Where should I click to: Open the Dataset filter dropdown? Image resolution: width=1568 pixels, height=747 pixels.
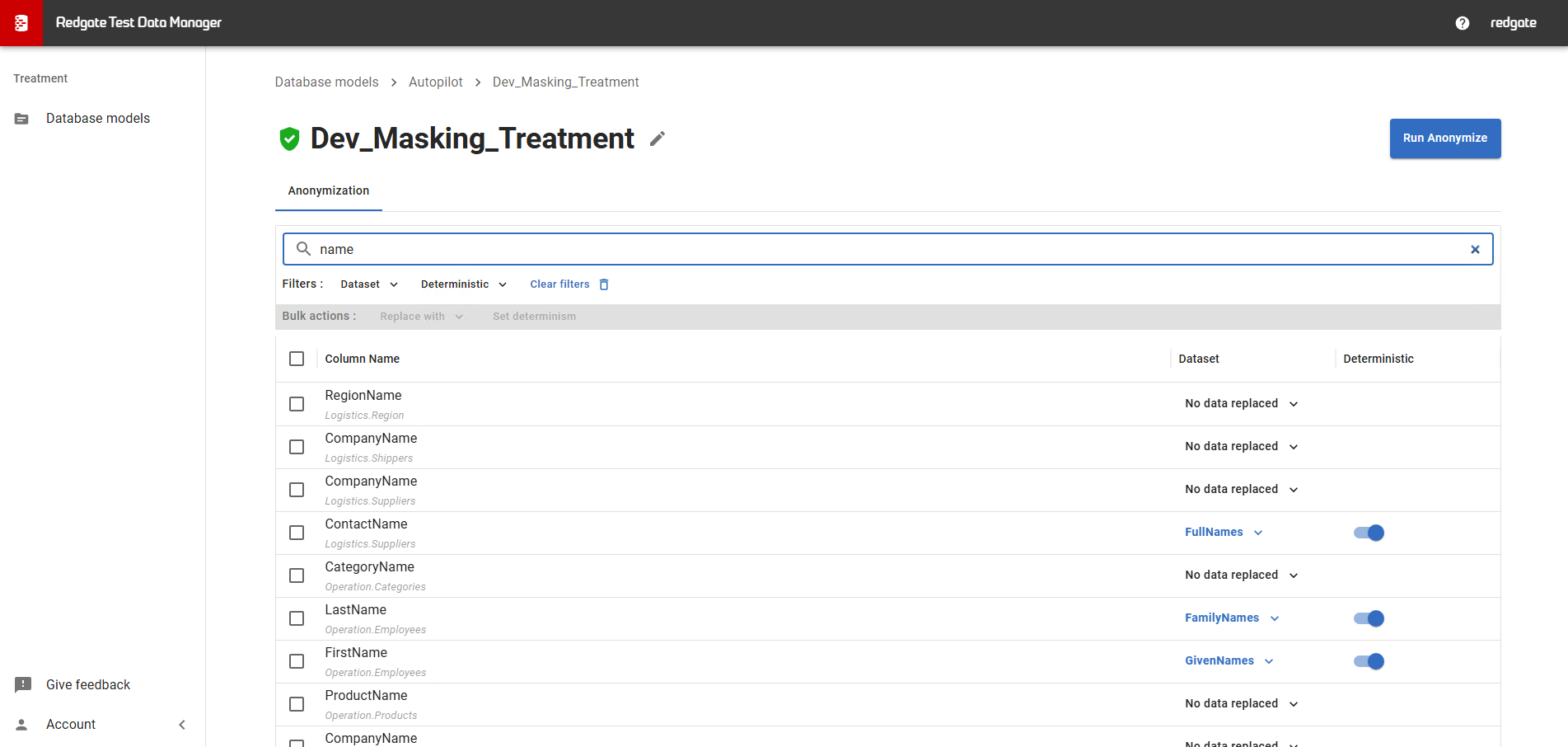pyautogui.click(x=368, y=284)
